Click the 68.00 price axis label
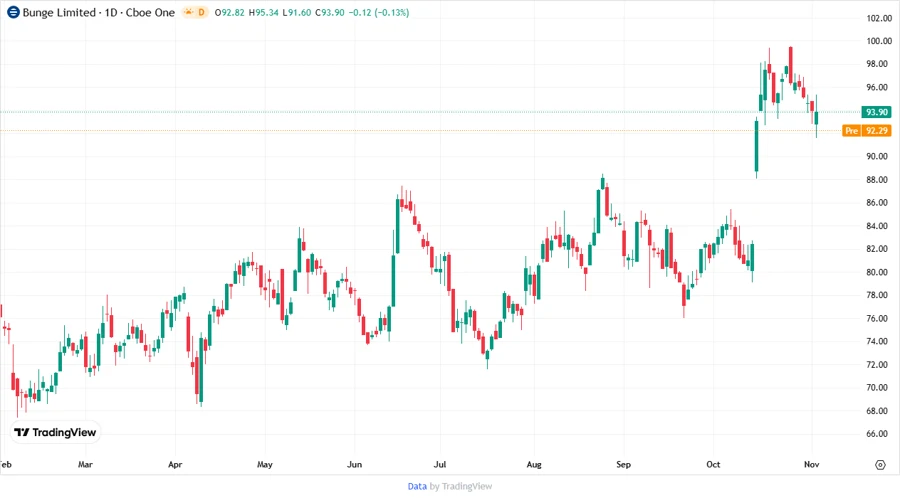Screen dimensions: 900x498 click(879, 411)
